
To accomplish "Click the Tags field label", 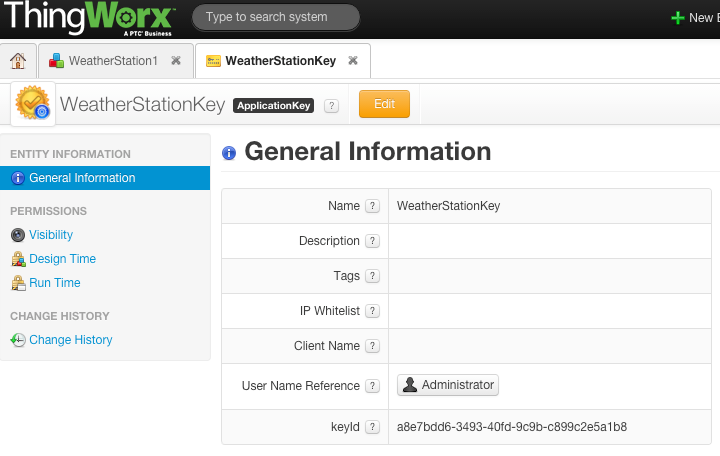I will click(x=347, y=276).
